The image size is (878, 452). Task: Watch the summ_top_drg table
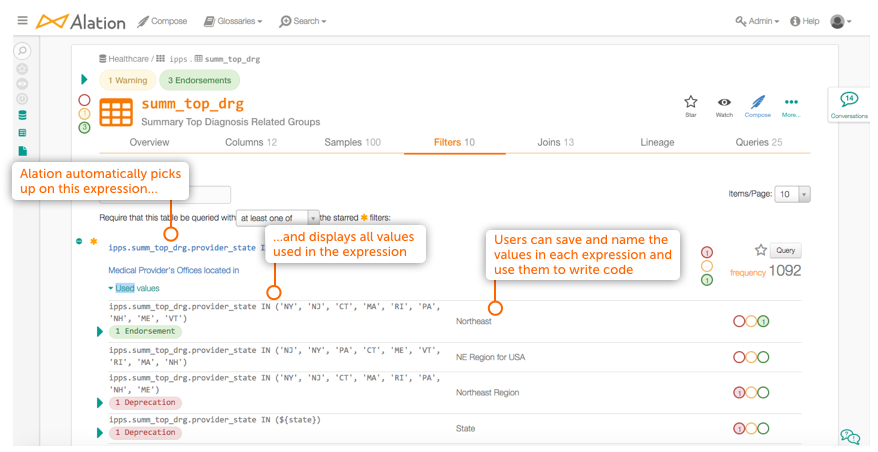pyautogui.click(x=724, y=105)
